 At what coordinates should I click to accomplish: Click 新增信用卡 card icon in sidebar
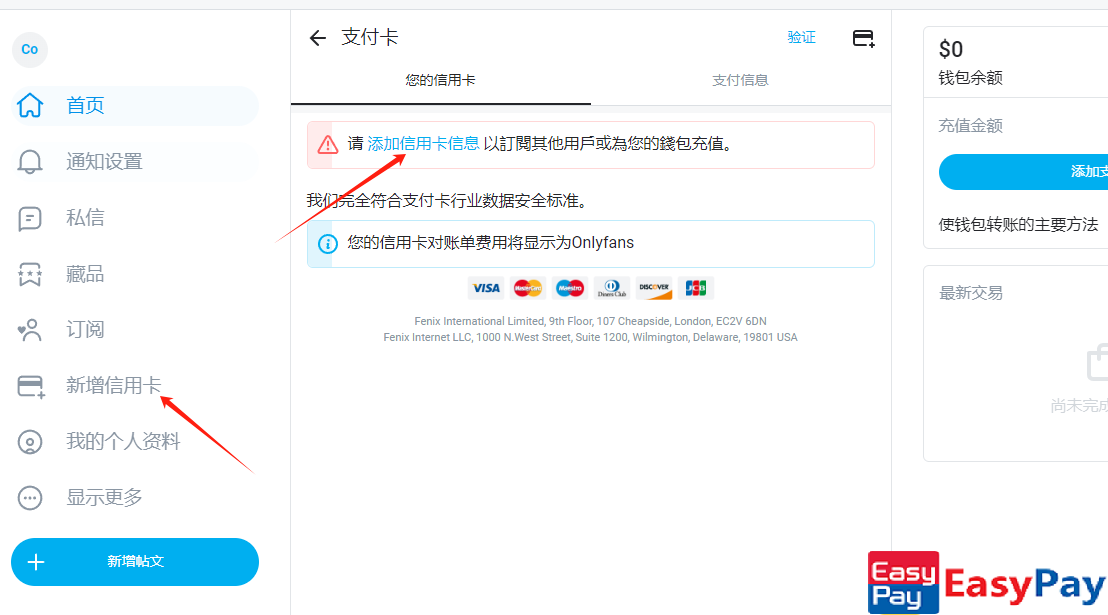(x=31, y=386)
